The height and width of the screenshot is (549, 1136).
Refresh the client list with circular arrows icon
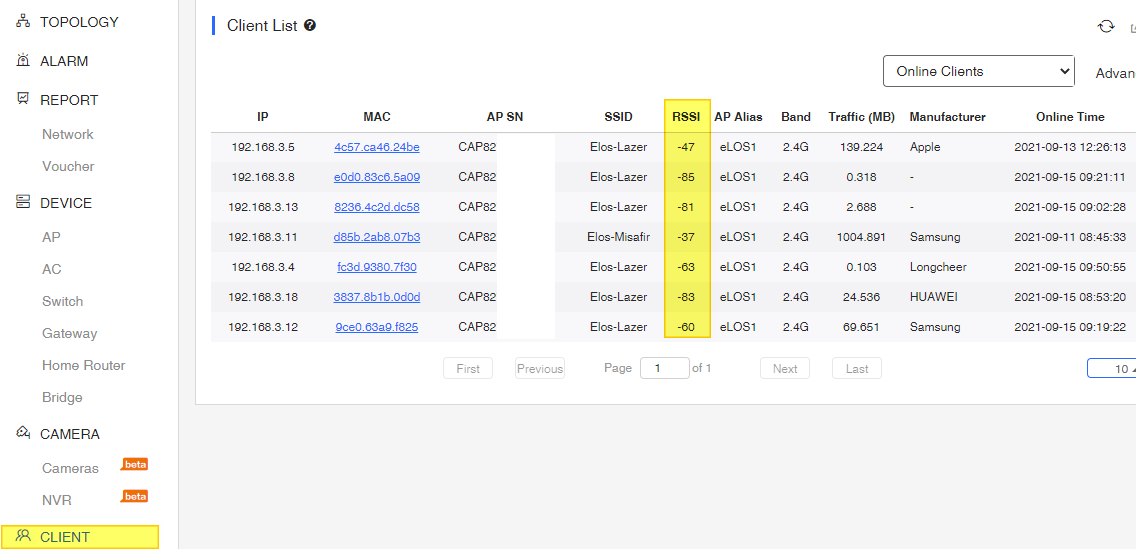(1106, 27)
